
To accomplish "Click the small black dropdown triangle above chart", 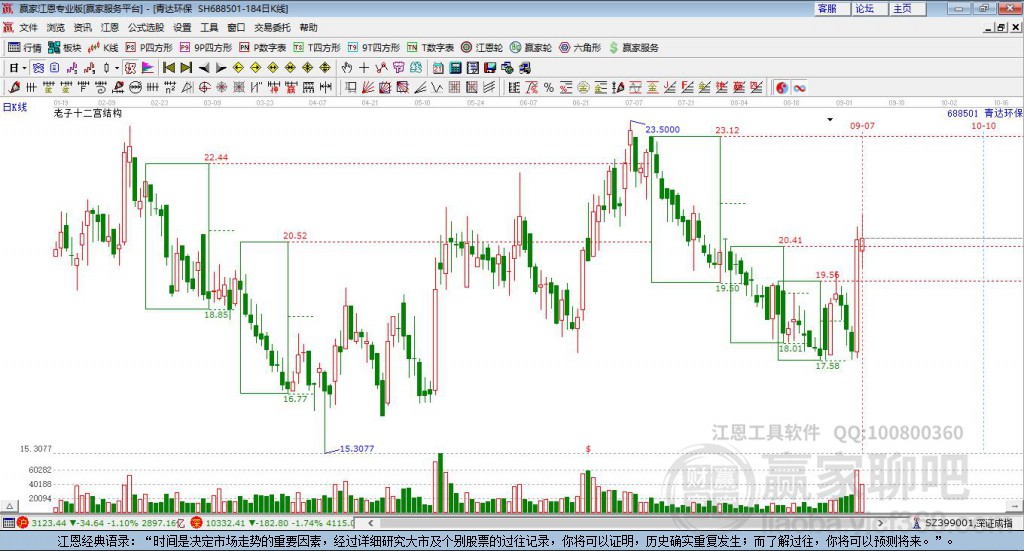I will (830, 119).
